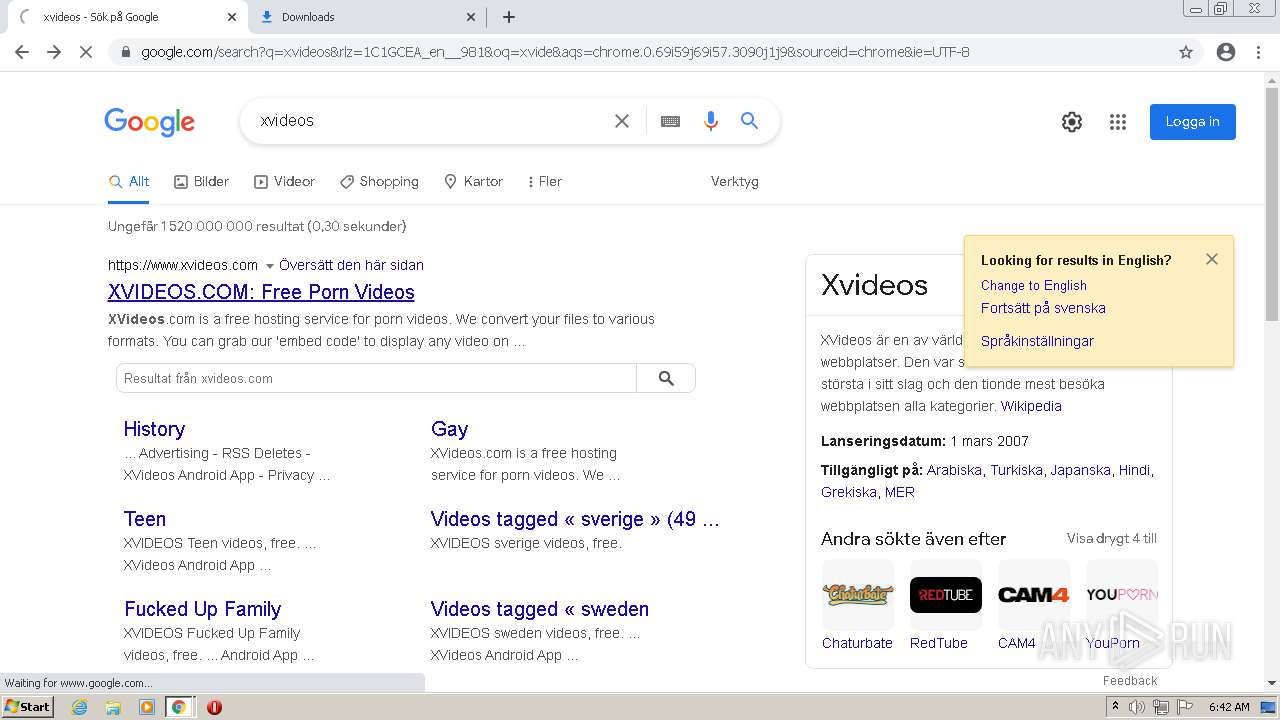Click Fortsätt på svenska link
This screenshot has height=720, width=1280.
pyautogui.click(x=1043, y=308)
